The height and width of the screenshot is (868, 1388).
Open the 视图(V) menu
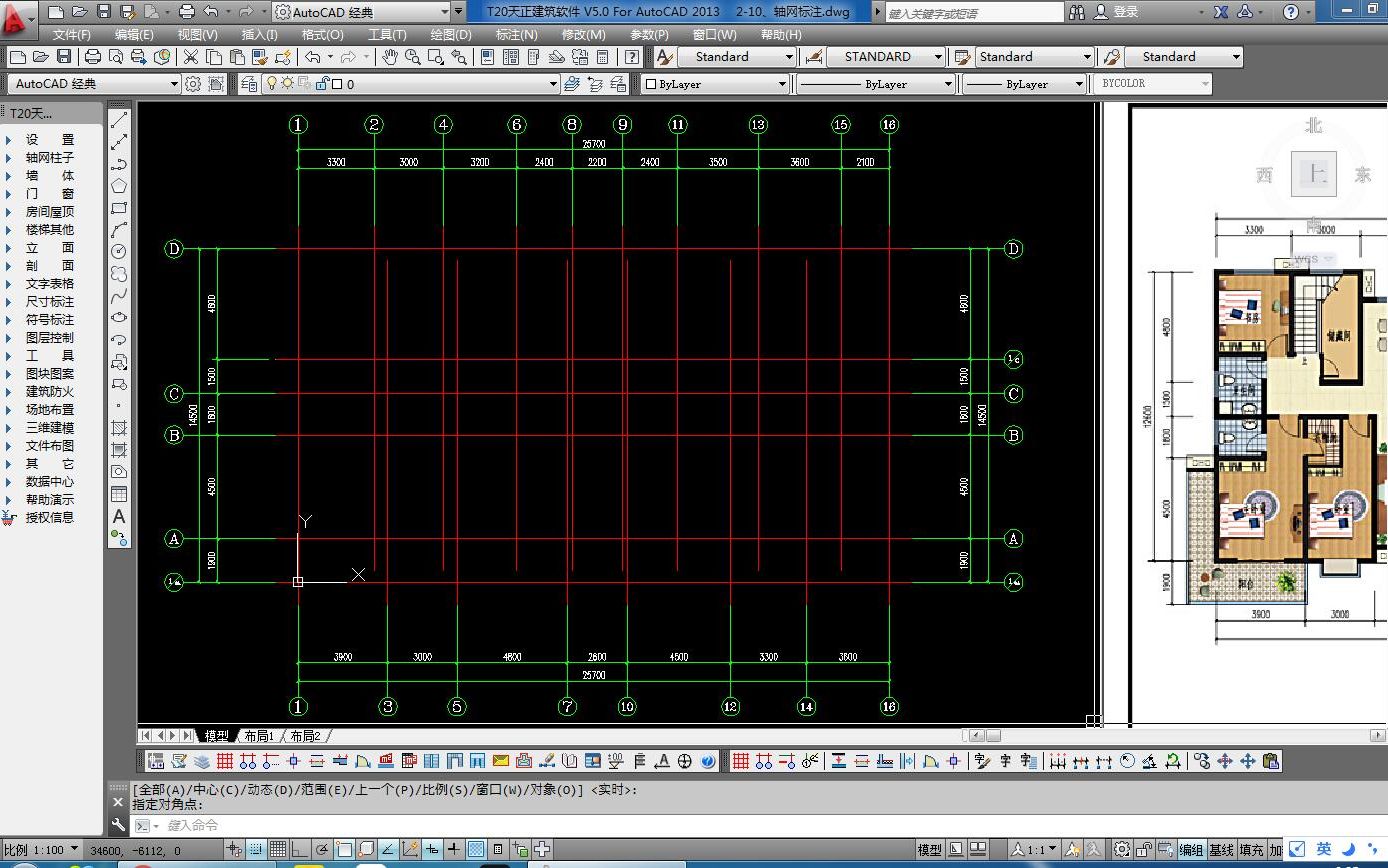[197, 34]
